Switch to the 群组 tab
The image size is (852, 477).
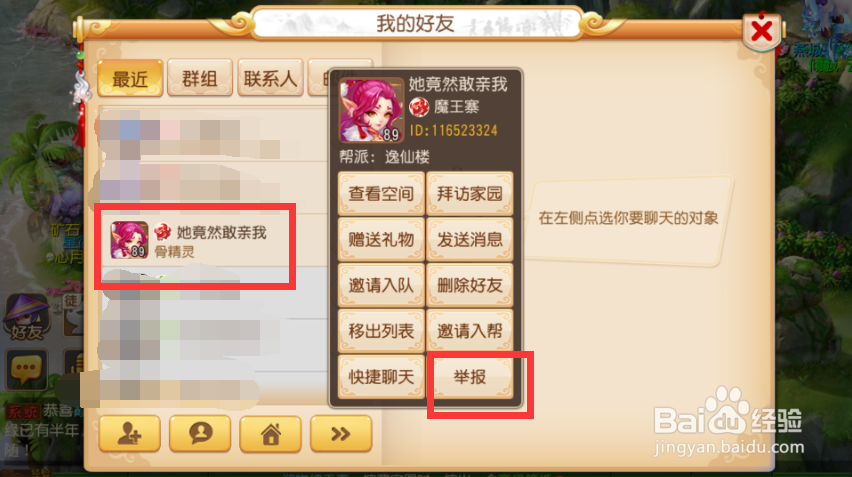pyautogui.click(x=199, y=79)
